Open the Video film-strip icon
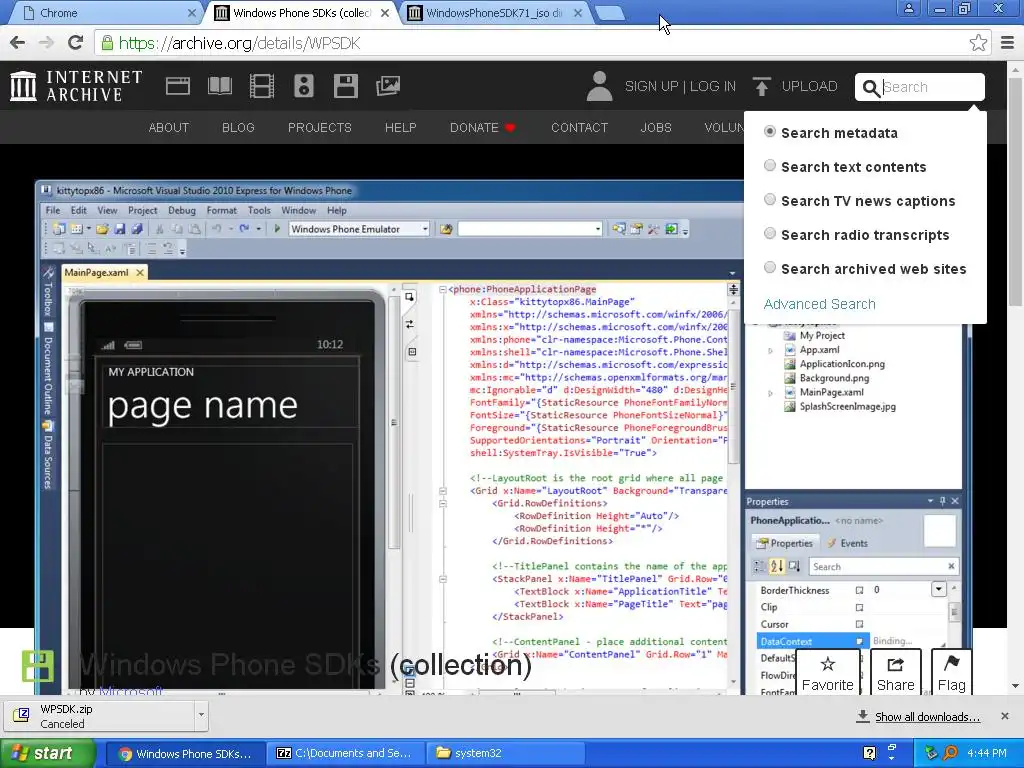1024x768 pixels. click(x=262, y=86)
